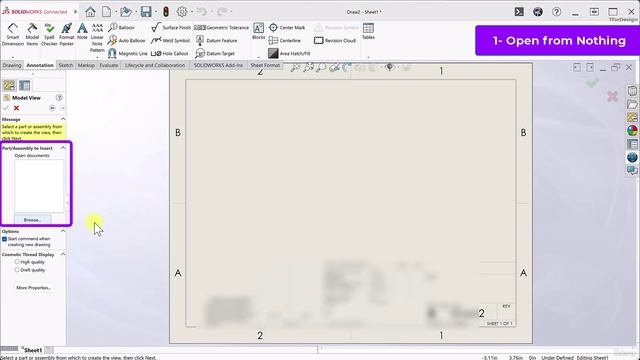Insert a Center Mark
The image size is (640, 360).
tap(287, 27)
